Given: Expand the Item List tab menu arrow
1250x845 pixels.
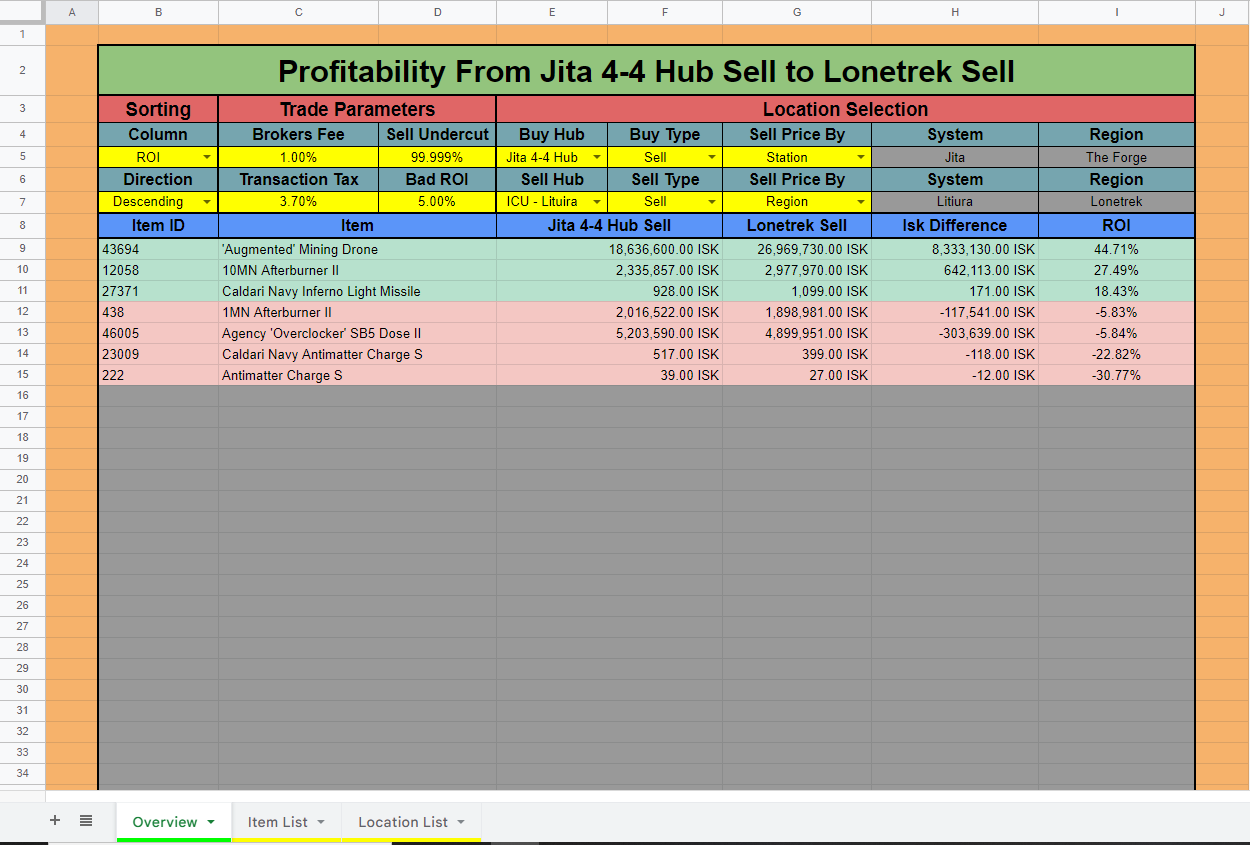Looking at the screenshot, I should click(321, 821).
